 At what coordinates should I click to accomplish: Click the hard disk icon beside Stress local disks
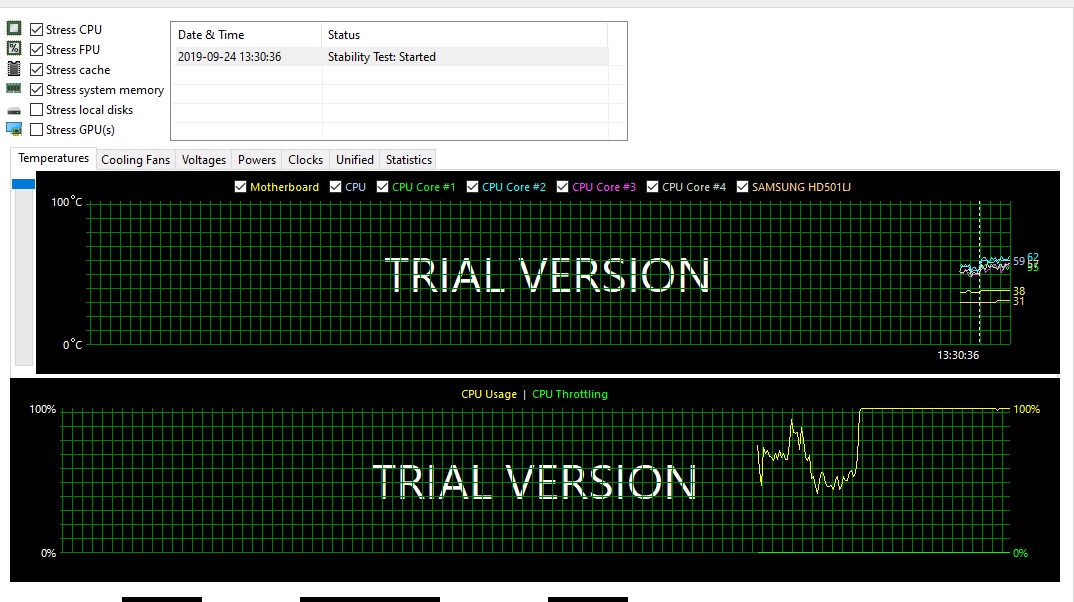click(14, 109)
